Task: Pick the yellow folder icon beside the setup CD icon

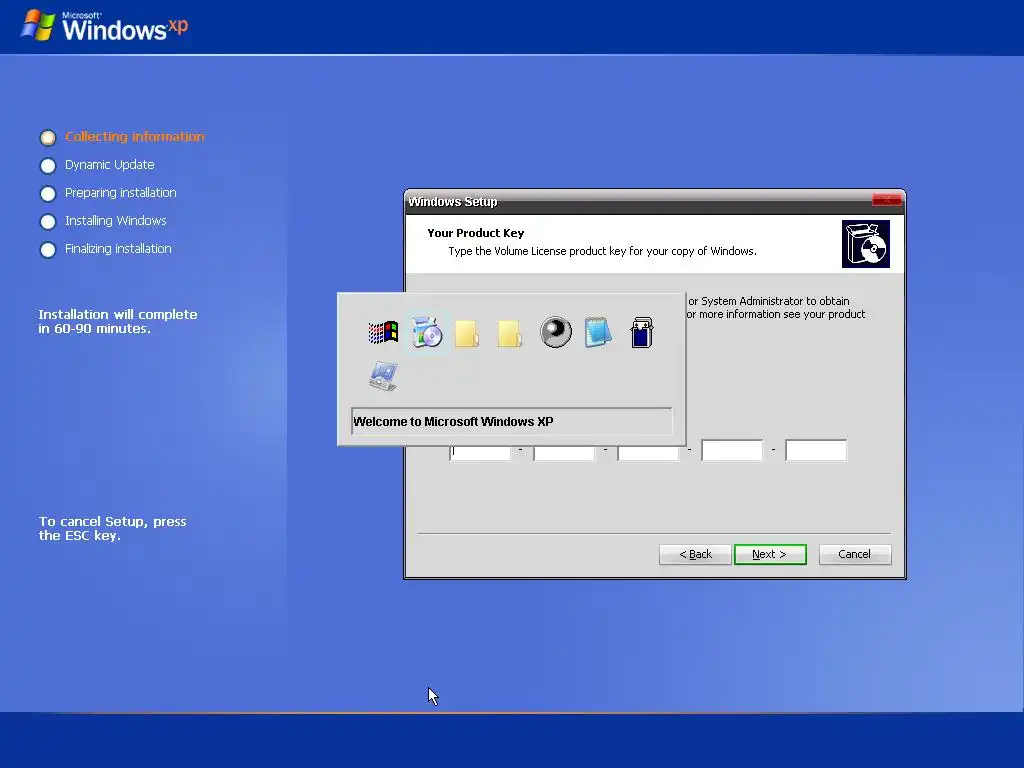Action: [x=468, y=333]
